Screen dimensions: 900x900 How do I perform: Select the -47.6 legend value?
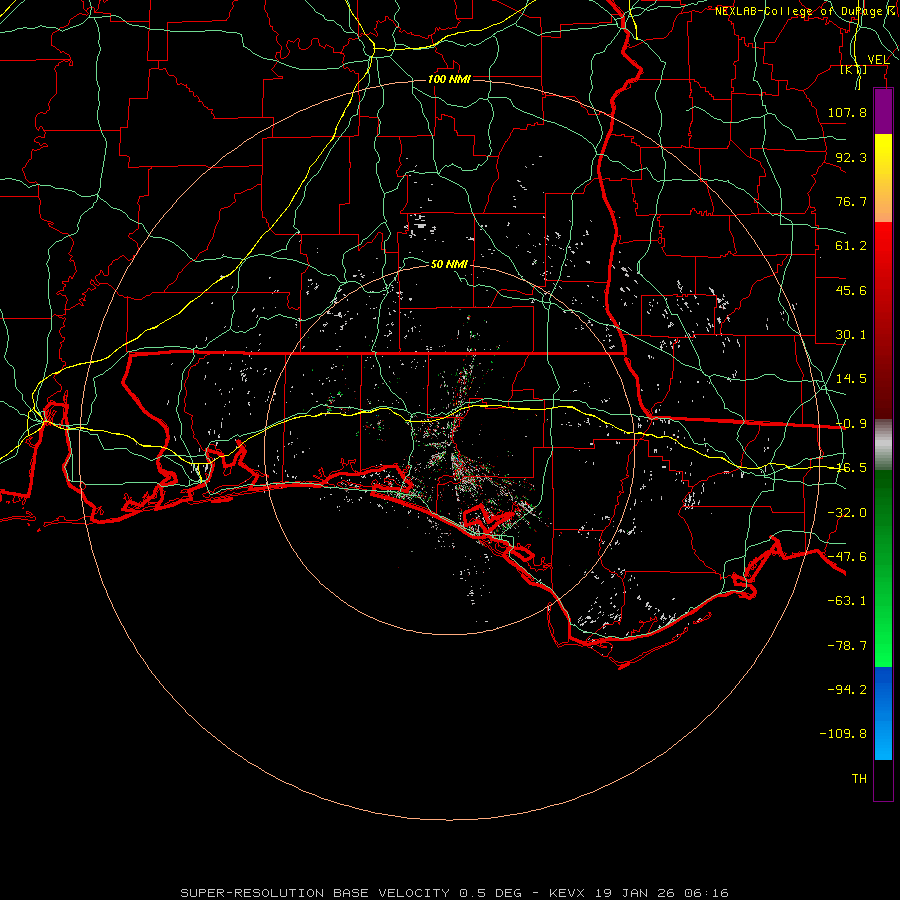(x=847, y=557)
